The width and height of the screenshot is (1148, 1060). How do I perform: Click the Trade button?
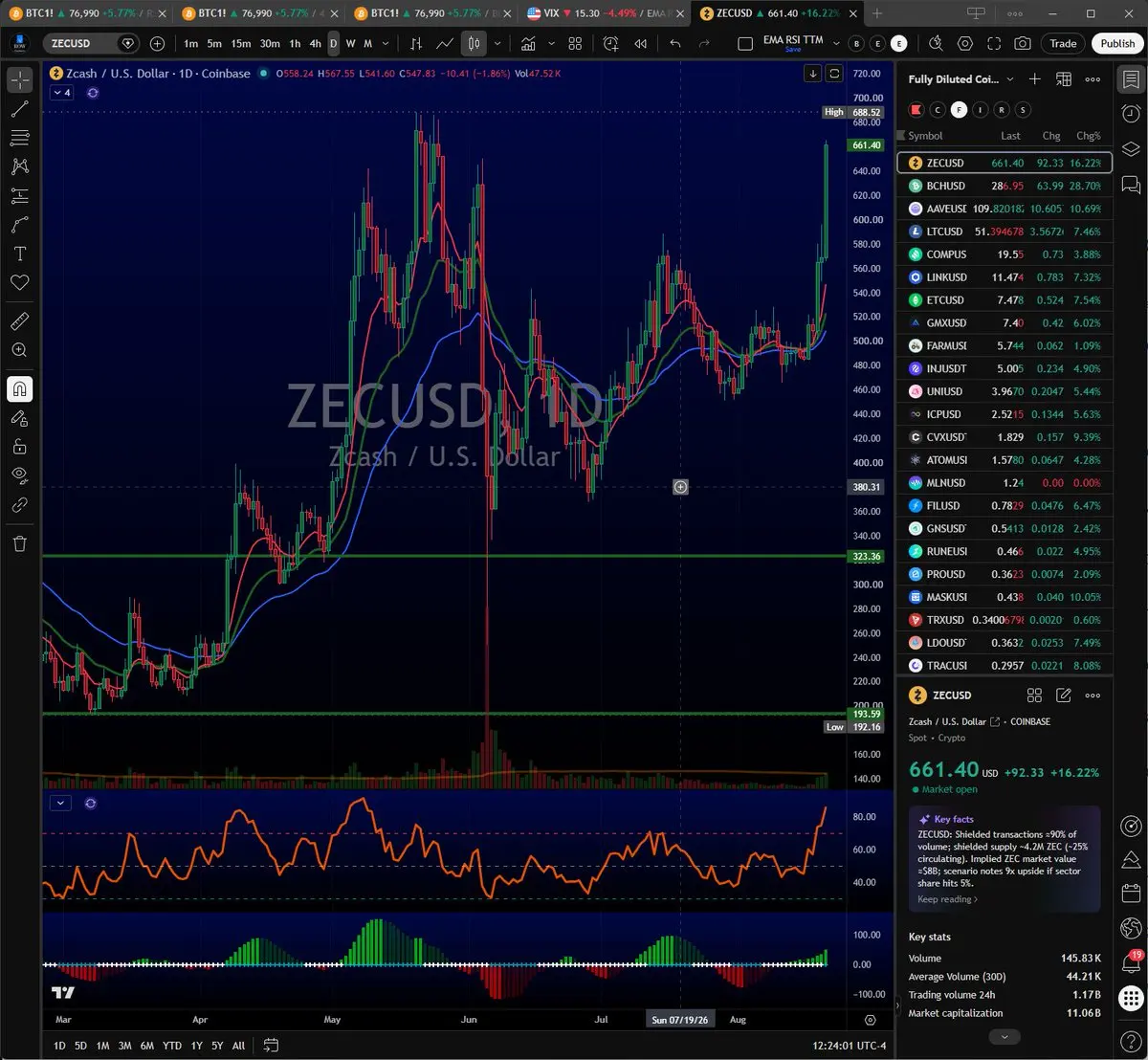click(1063, 44)
